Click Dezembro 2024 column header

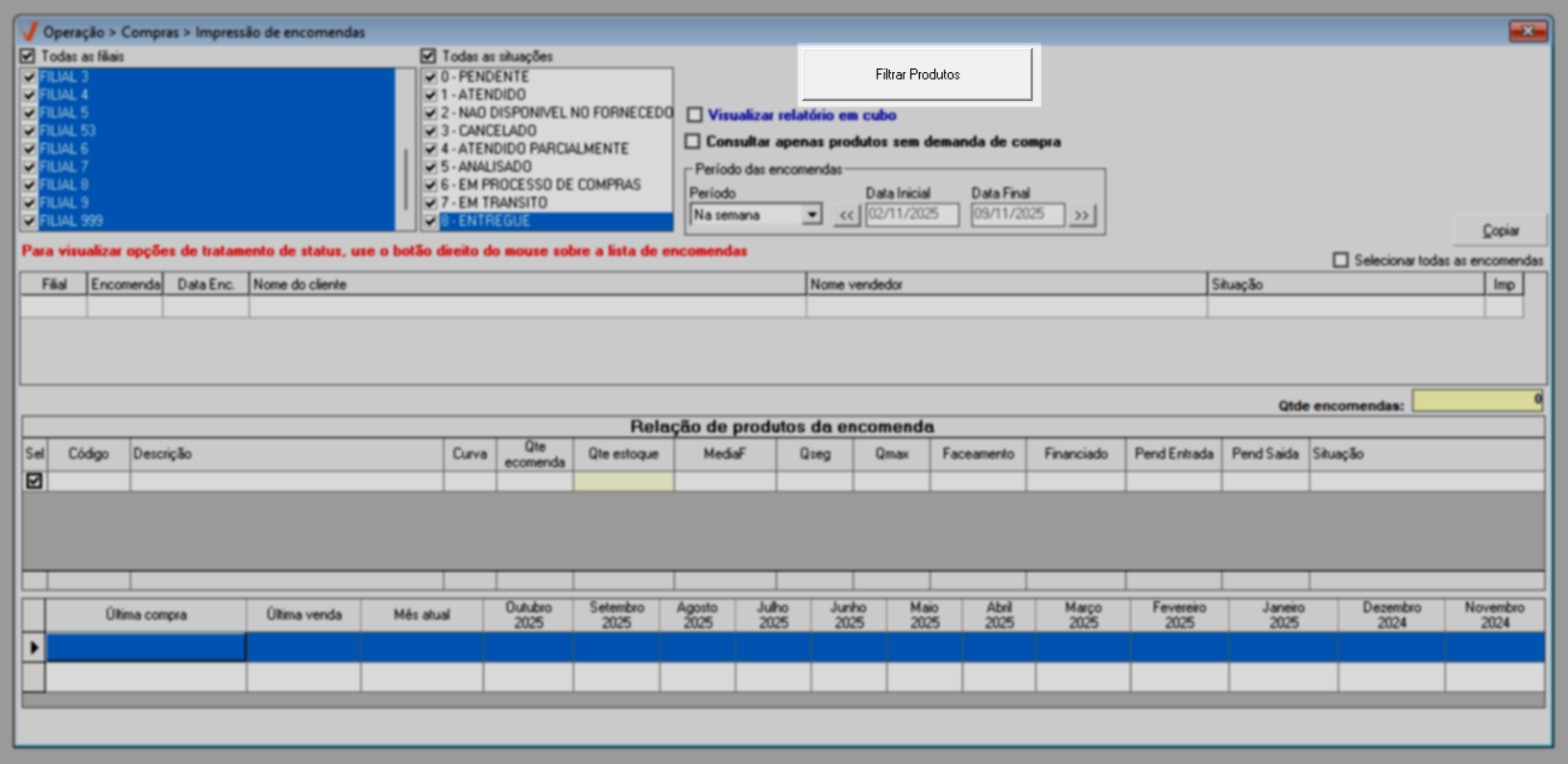pyautogui.click(x=1391, y=615)
